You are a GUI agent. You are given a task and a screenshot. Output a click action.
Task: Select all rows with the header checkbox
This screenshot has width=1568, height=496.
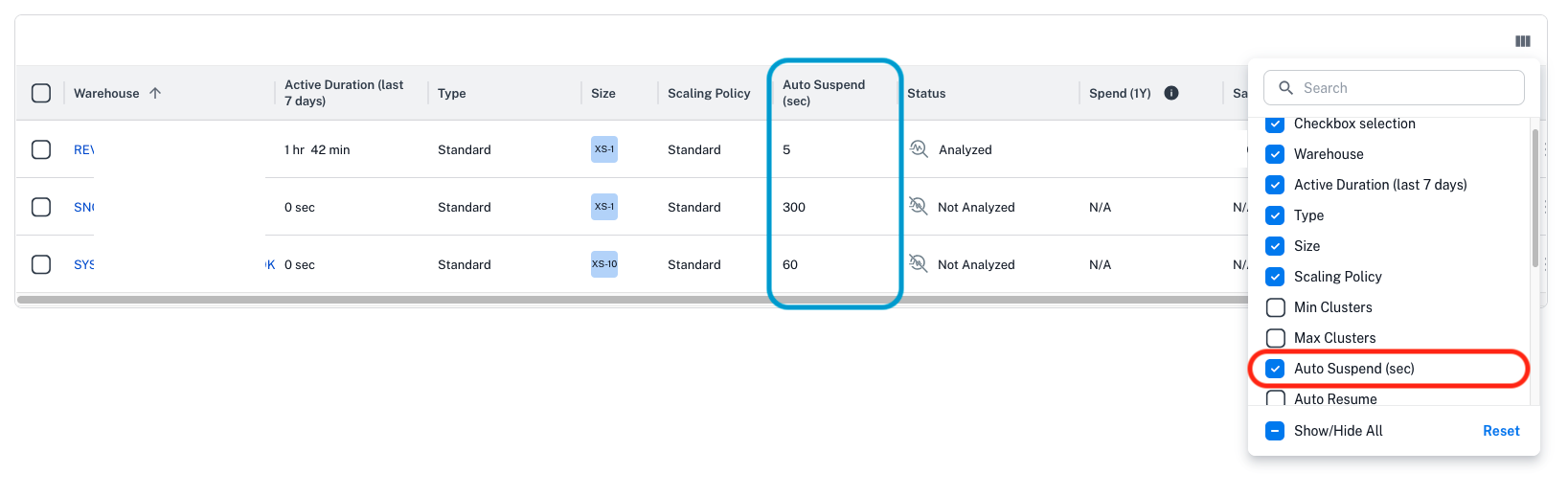pyautogui.click(x=41, y=93)
